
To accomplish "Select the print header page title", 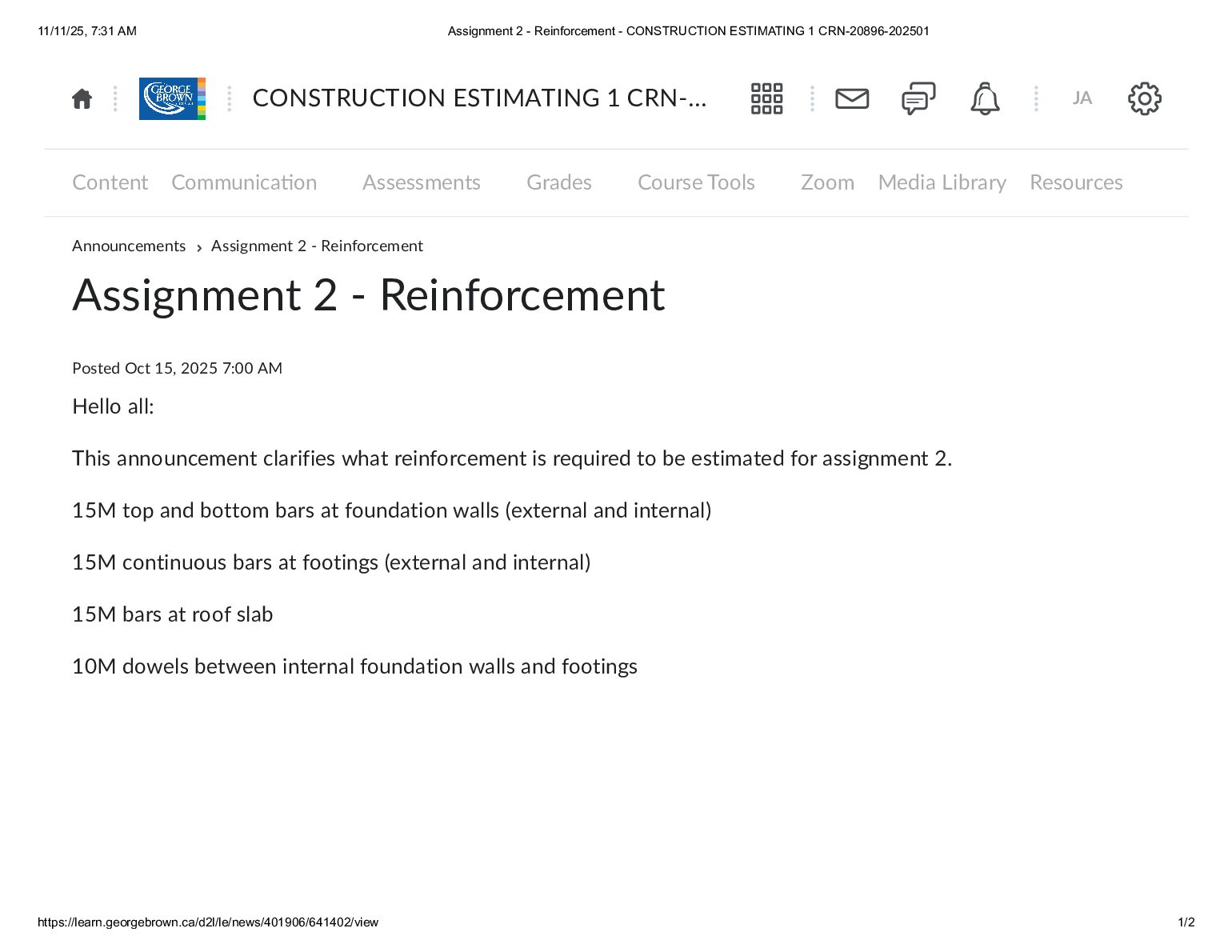I will pyautogui.click(x=688, y=31).
